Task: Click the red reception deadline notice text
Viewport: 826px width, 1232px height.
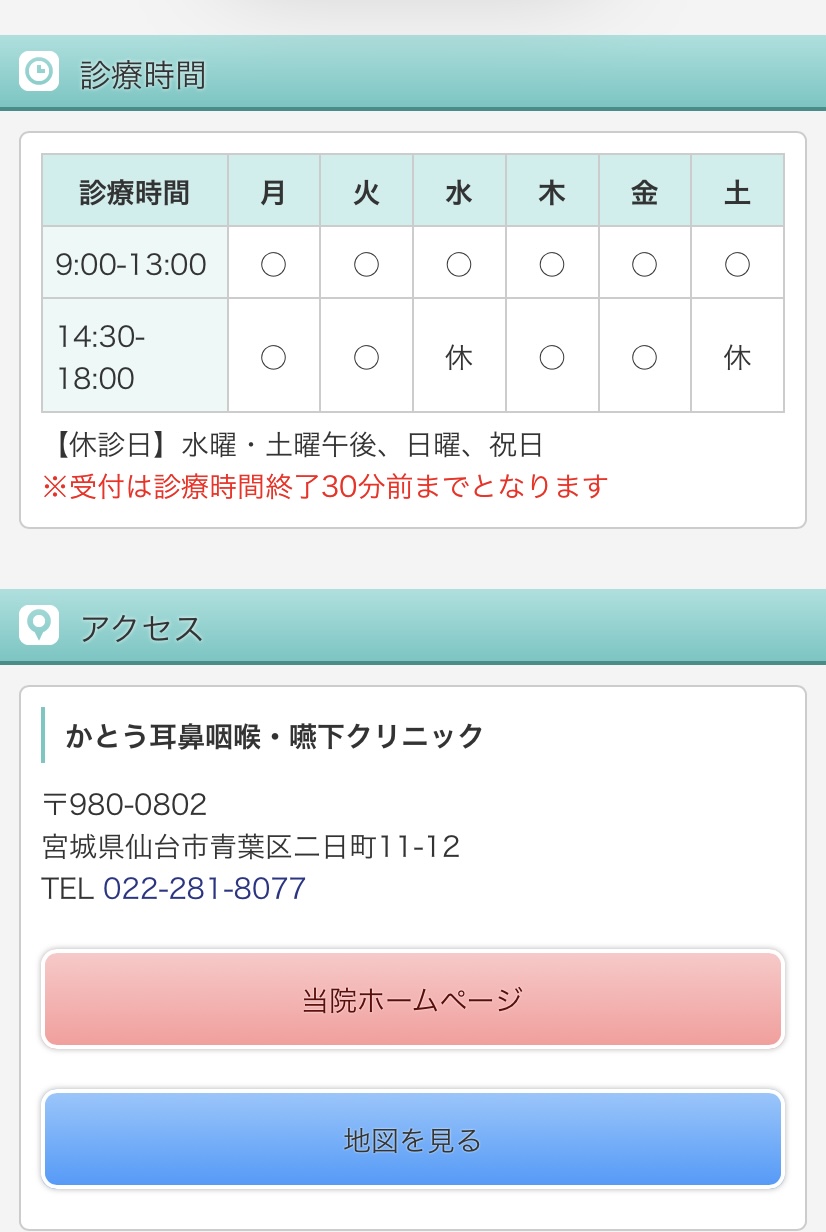Action: click(325, 487)
